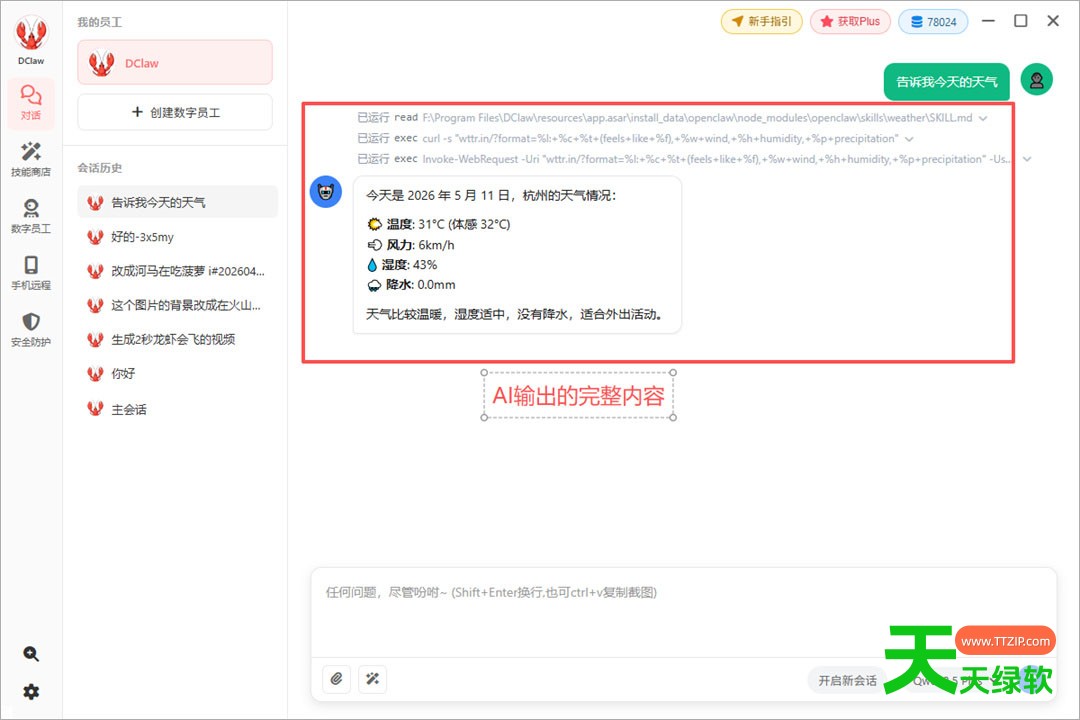Click the sent message bubble 告诉我今天的天气
1080x720 pixels.
tap(946, 82)
